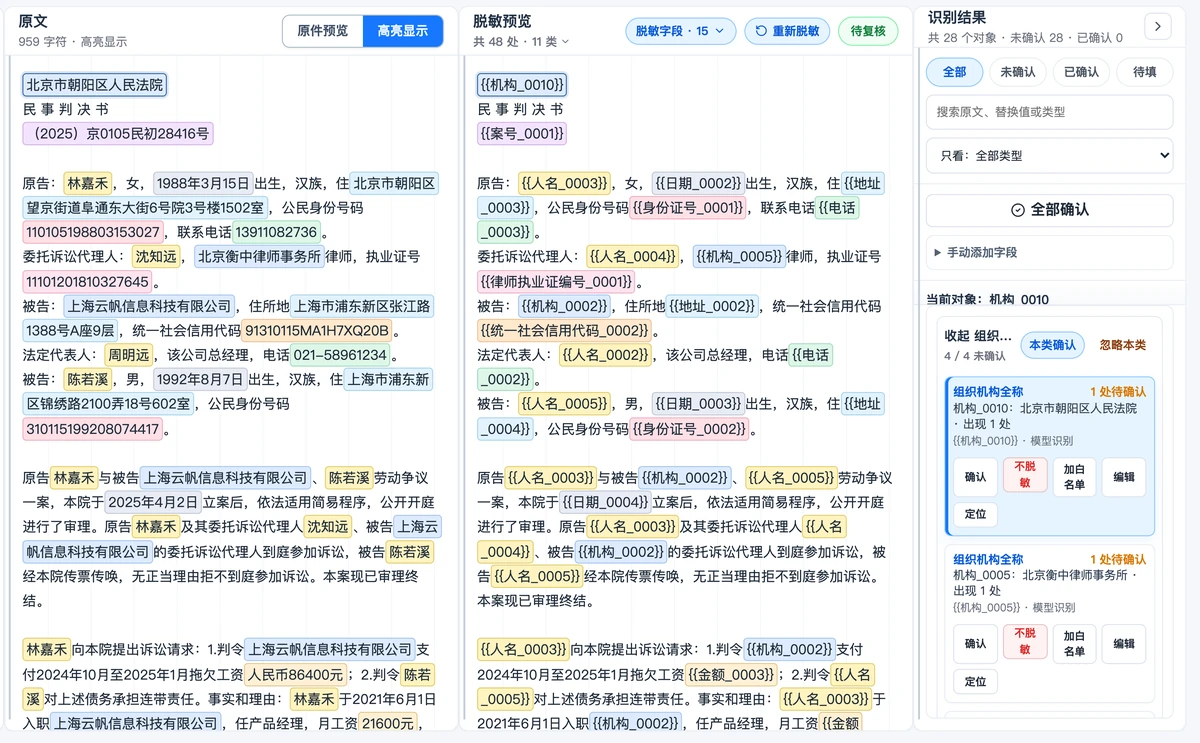Click the 待复核 status button
This screenshot has height=743, width=1200.
pyautogui.click(x=868, y=31)
